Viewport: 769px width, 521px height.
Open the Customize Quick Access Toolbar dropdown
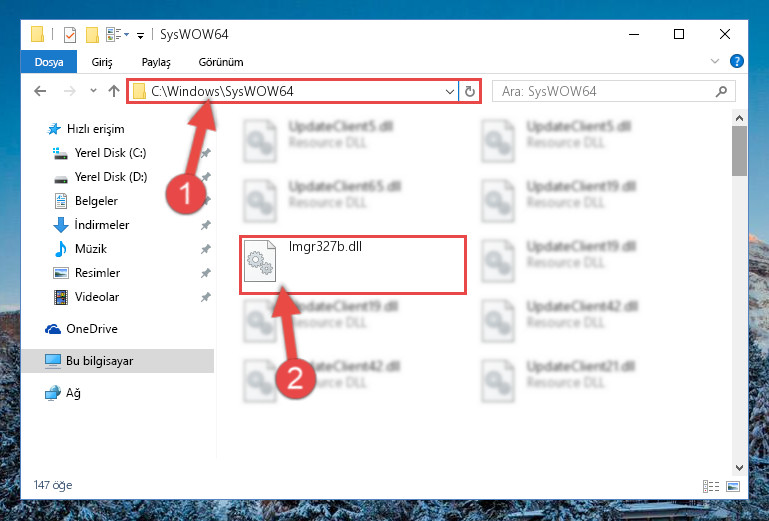[x=140, y=35]
